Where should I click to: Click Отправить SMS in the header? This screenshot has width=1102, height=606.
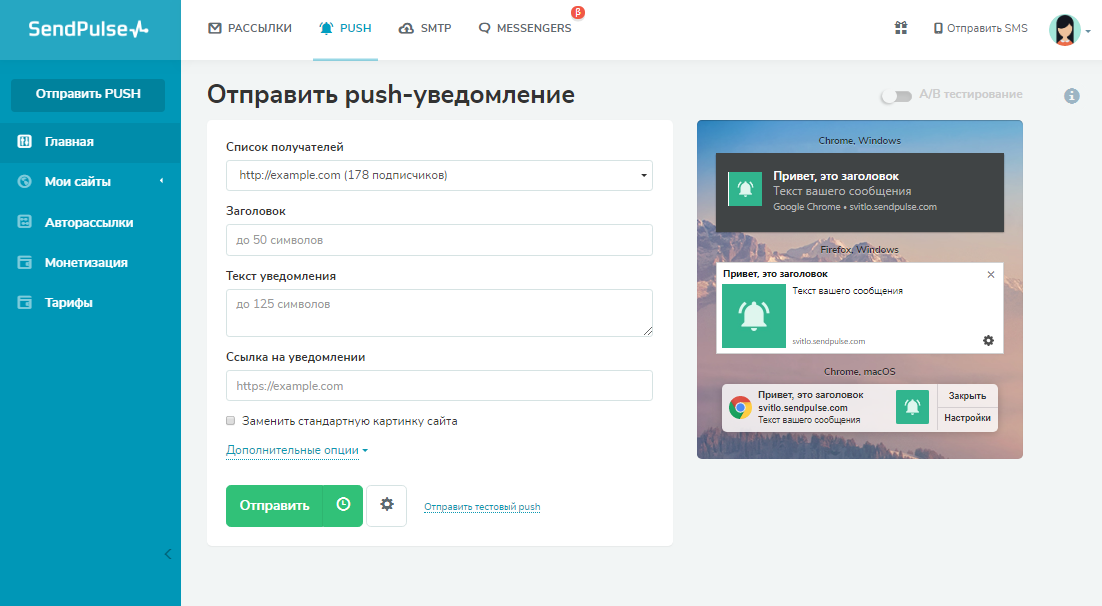[980, 28]
